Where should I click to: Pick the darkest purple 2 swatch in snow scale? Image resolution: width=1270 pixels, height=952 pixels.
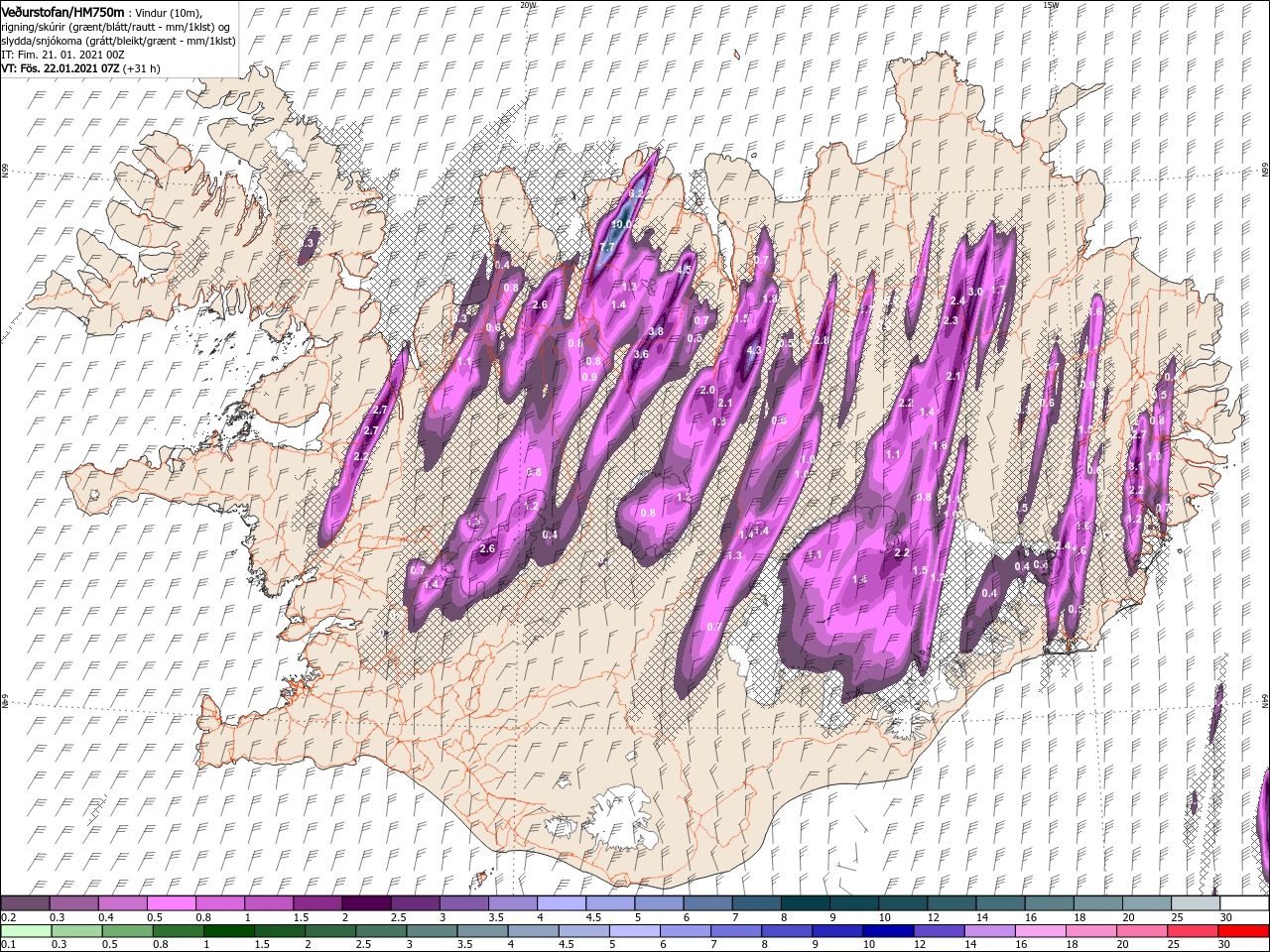365,902
